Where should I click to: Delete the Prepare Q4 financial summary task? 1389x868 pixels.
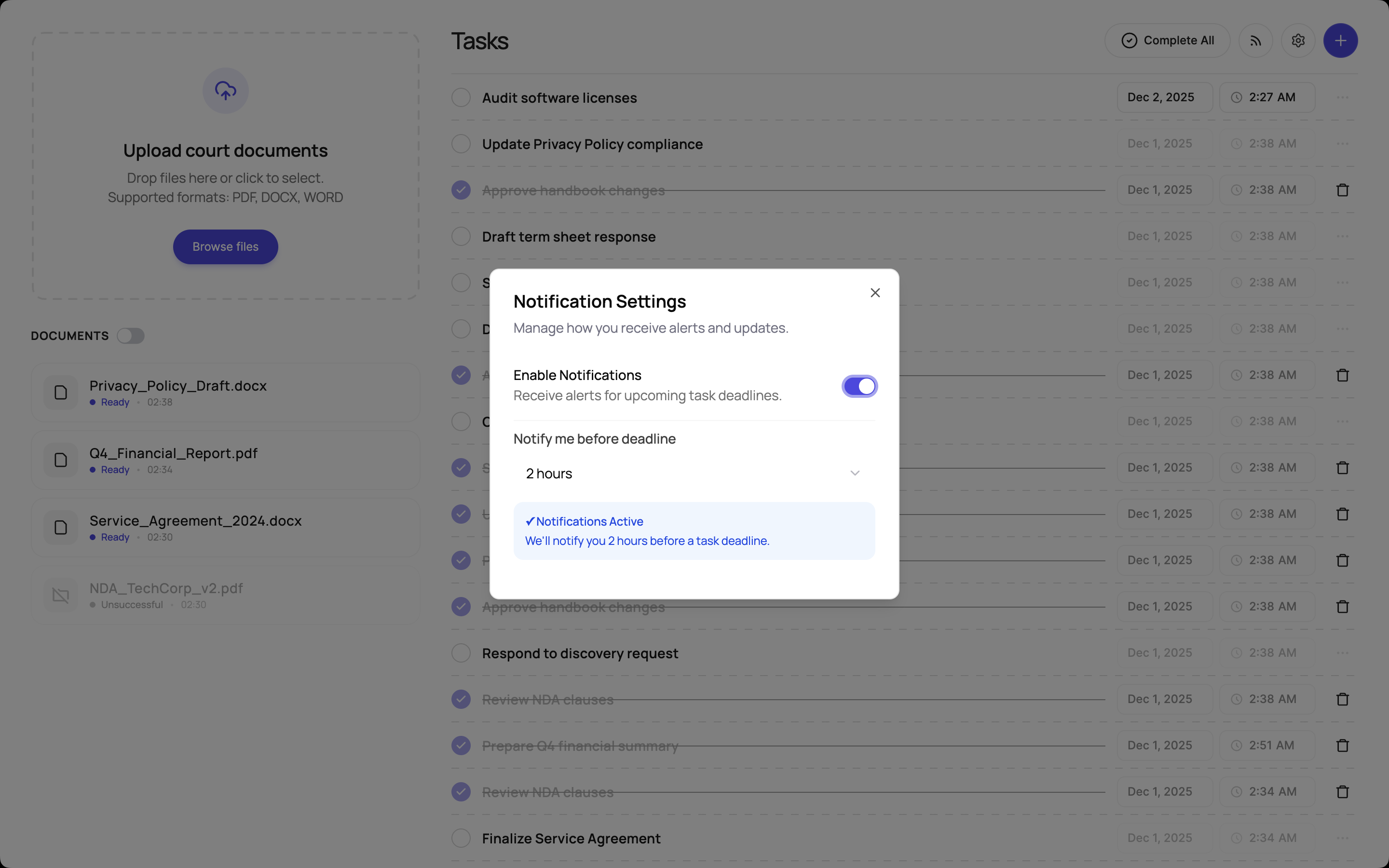click(x=1342, y=745)
